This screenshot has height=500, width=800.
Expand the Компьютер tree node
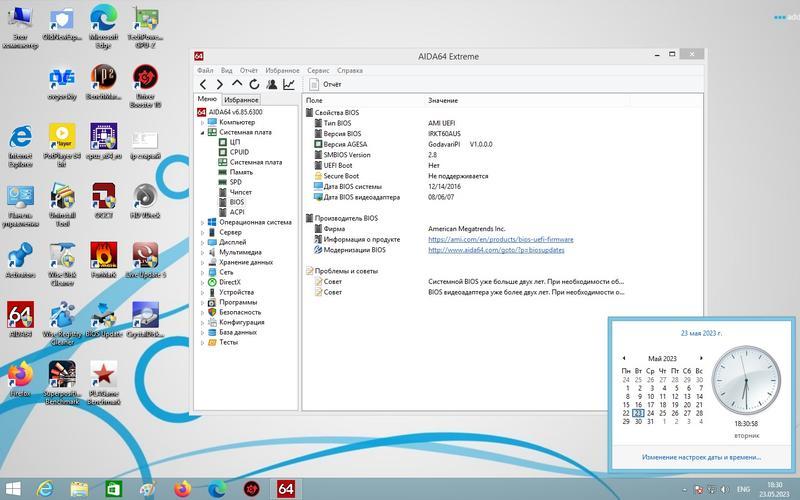[203, 122]
